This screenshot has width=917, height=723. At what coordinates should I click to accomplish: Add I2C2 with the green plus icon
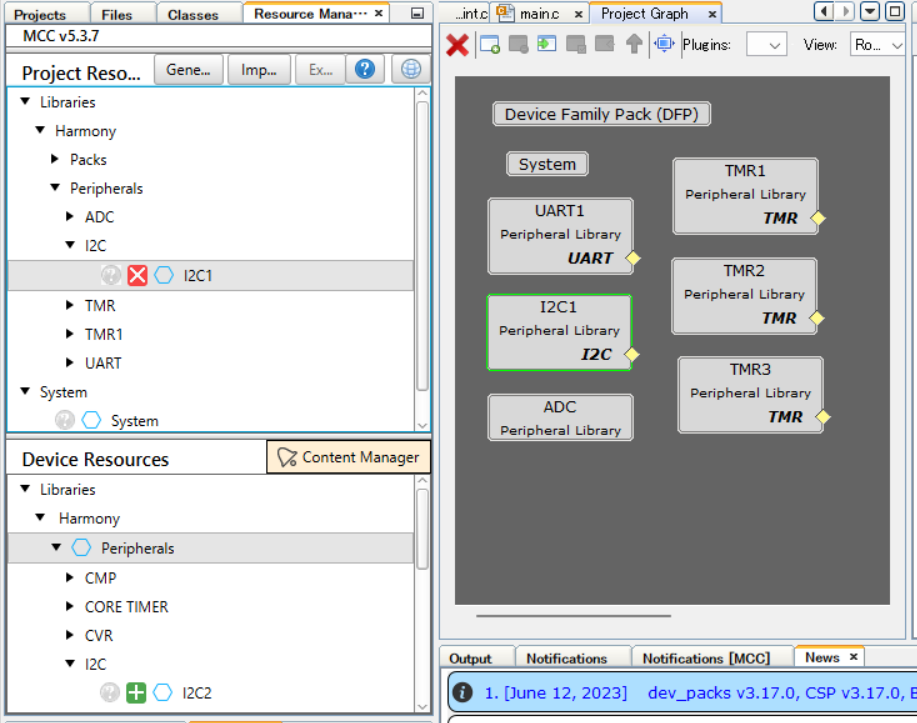[x=136, y=693]
